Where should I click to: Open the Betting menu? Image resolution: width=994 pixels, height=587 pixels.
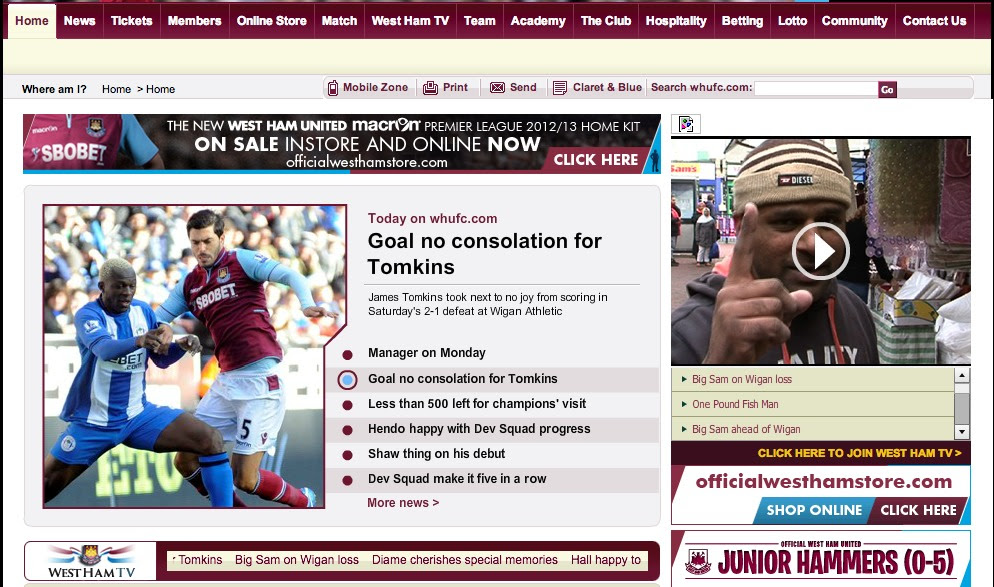(x=742, y=21)
